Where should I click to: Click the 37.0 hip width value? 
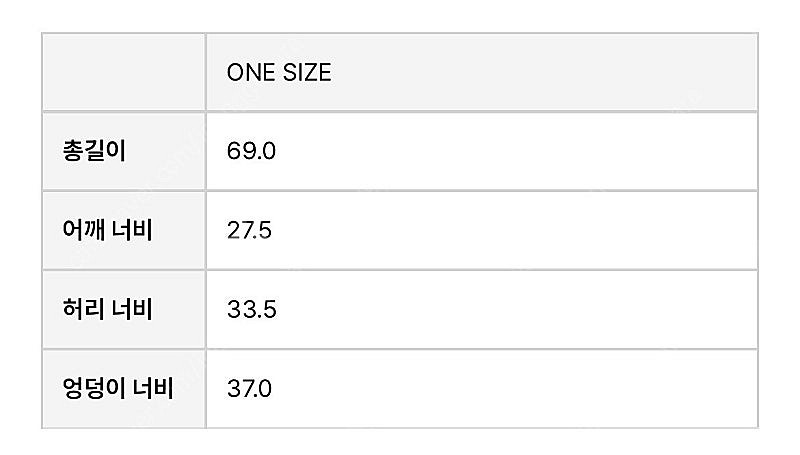[249, 389]
